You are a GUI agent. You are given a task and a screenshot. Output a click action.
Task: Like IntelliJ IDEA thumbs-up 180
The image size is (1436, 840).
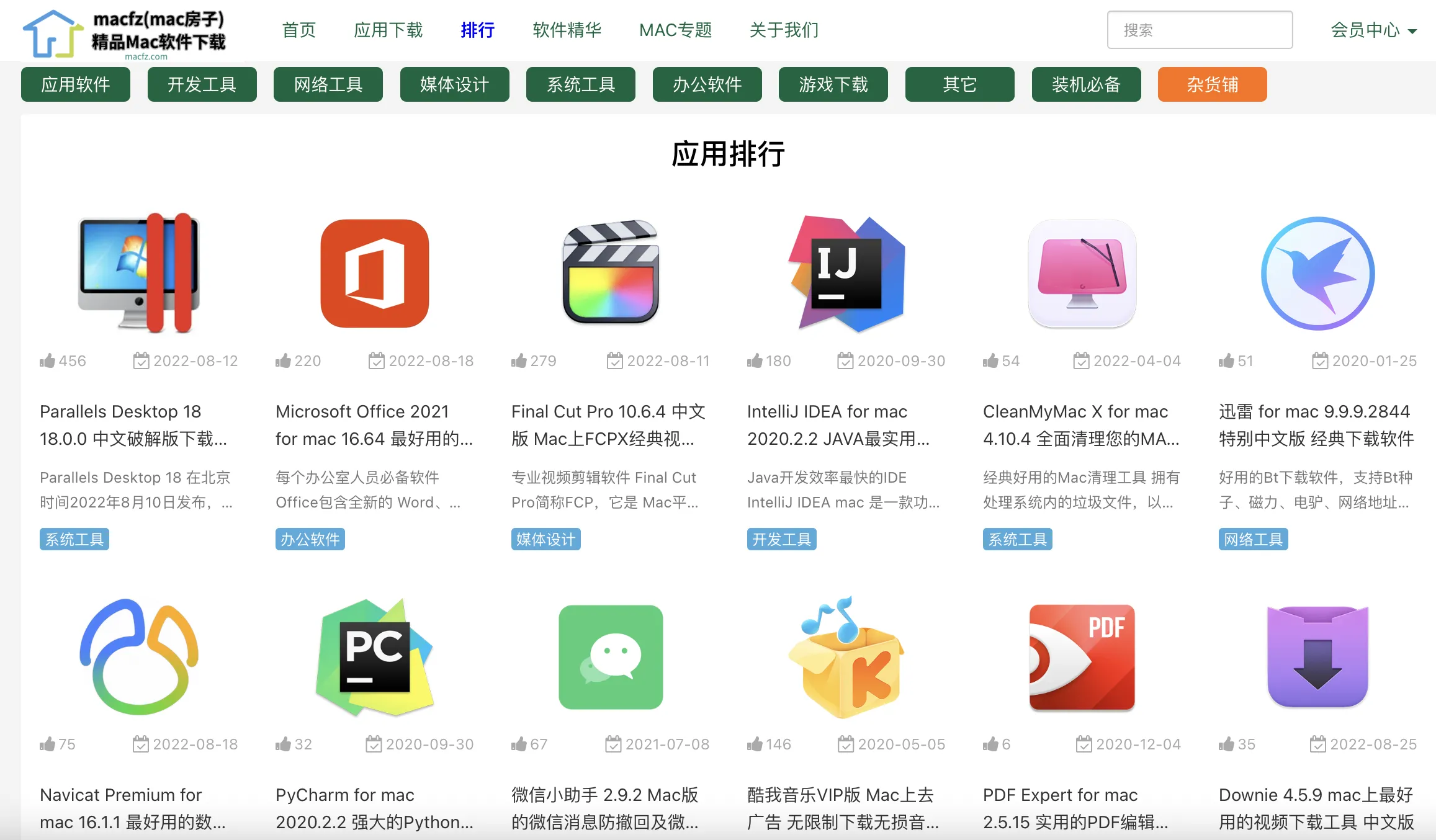click(770, 360)
